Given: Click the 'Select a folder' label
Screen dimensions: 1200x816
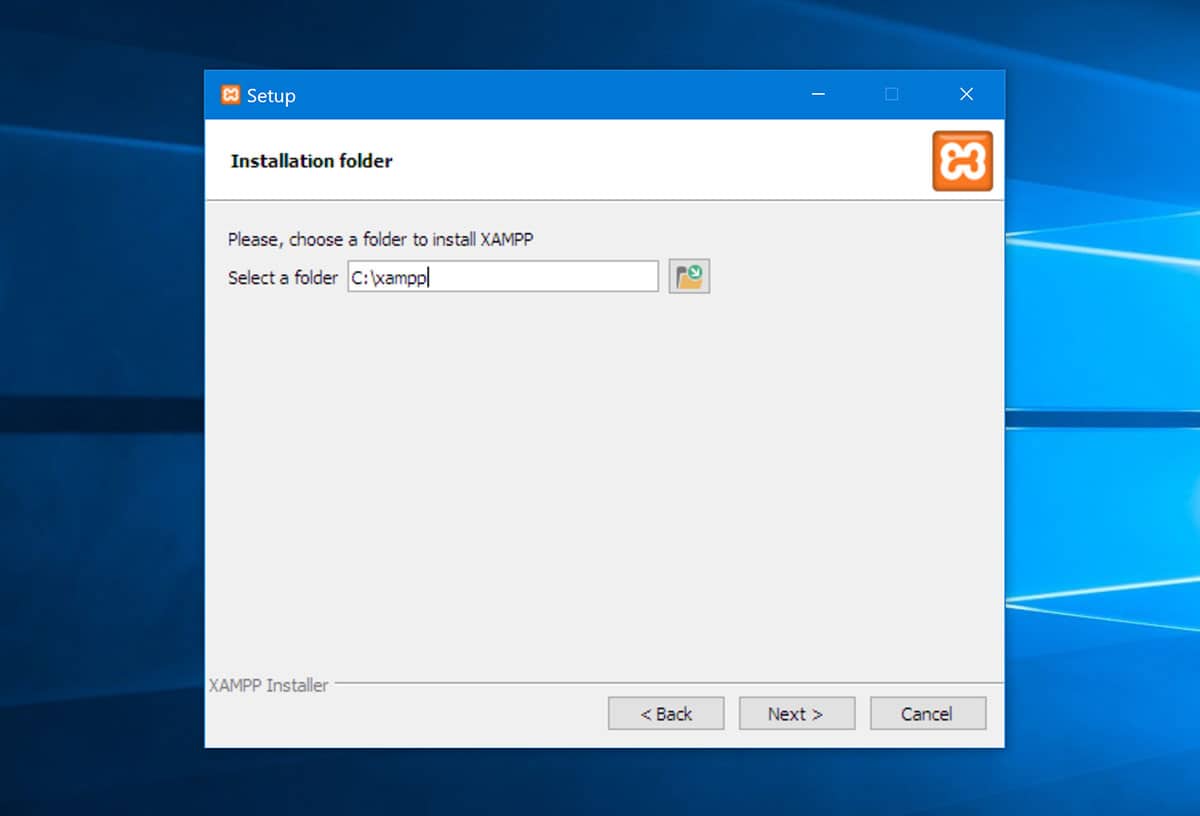Looking at the screenshot, I should click(x=283, y=278).
